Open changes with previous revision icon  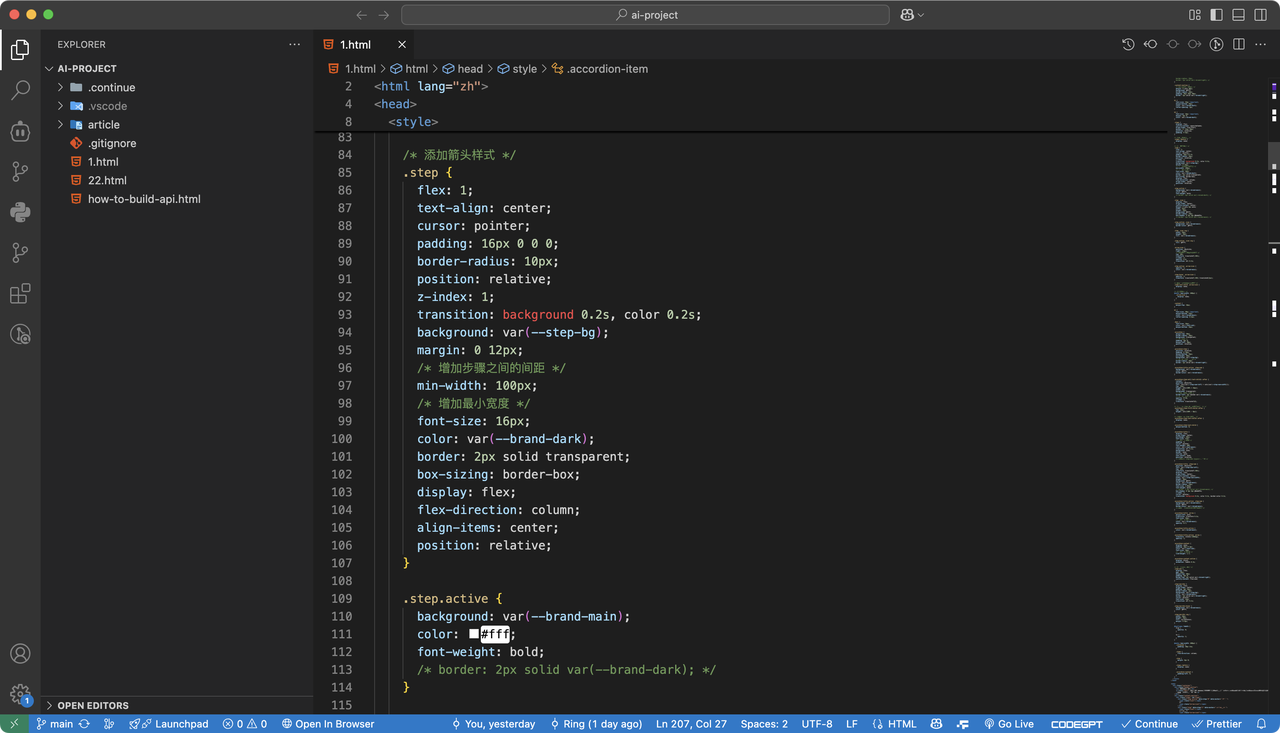click(x=1150, y=44)
